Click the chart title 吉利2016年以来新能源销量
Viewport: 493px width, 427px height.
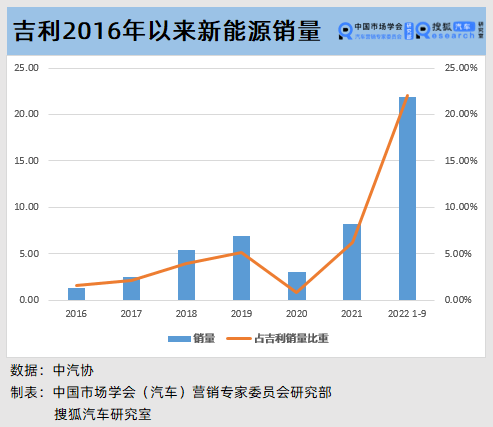pyautogui.click(x=167, y=31)
